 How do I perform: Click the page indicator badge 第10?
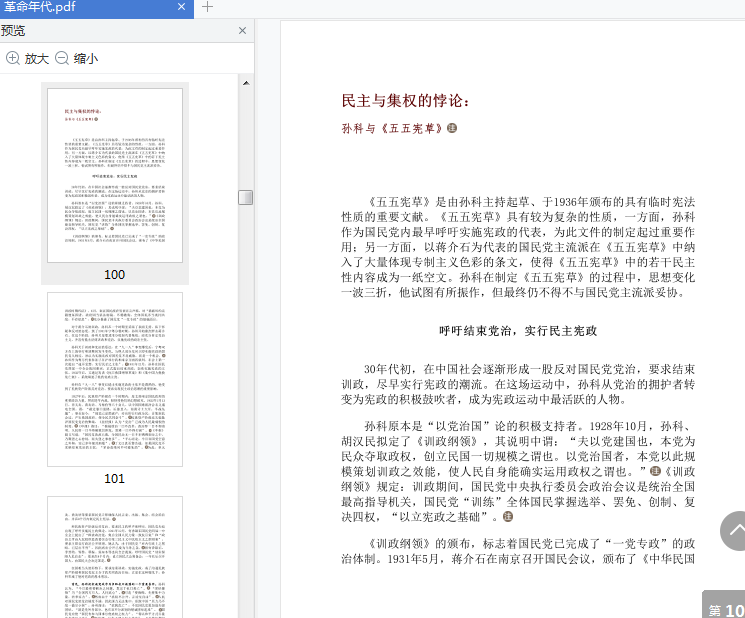(x=724, y=605)
